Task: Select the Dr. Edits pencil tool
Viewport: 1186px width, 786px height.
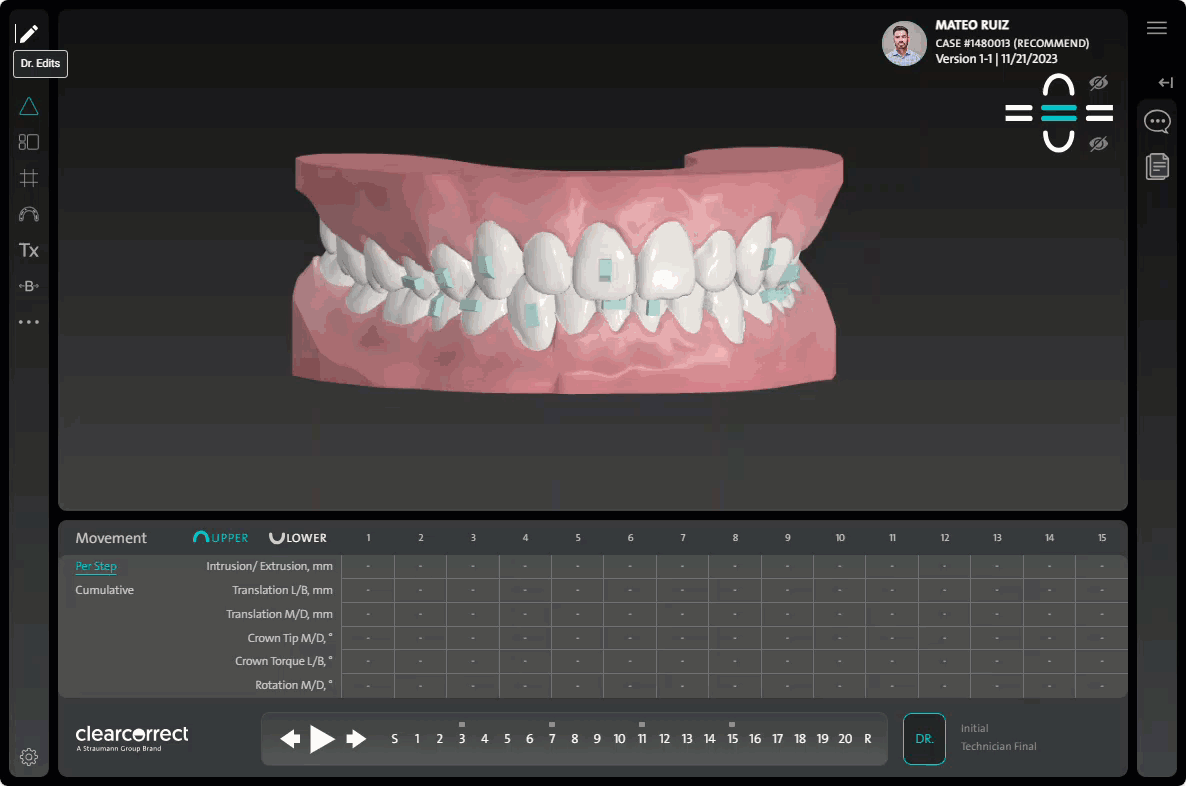Action: coord(28,33)
